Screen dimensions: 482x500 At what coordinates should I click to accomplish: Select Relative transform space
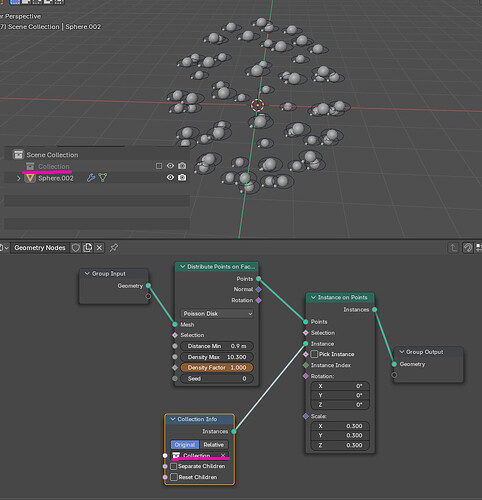(214, 445)
